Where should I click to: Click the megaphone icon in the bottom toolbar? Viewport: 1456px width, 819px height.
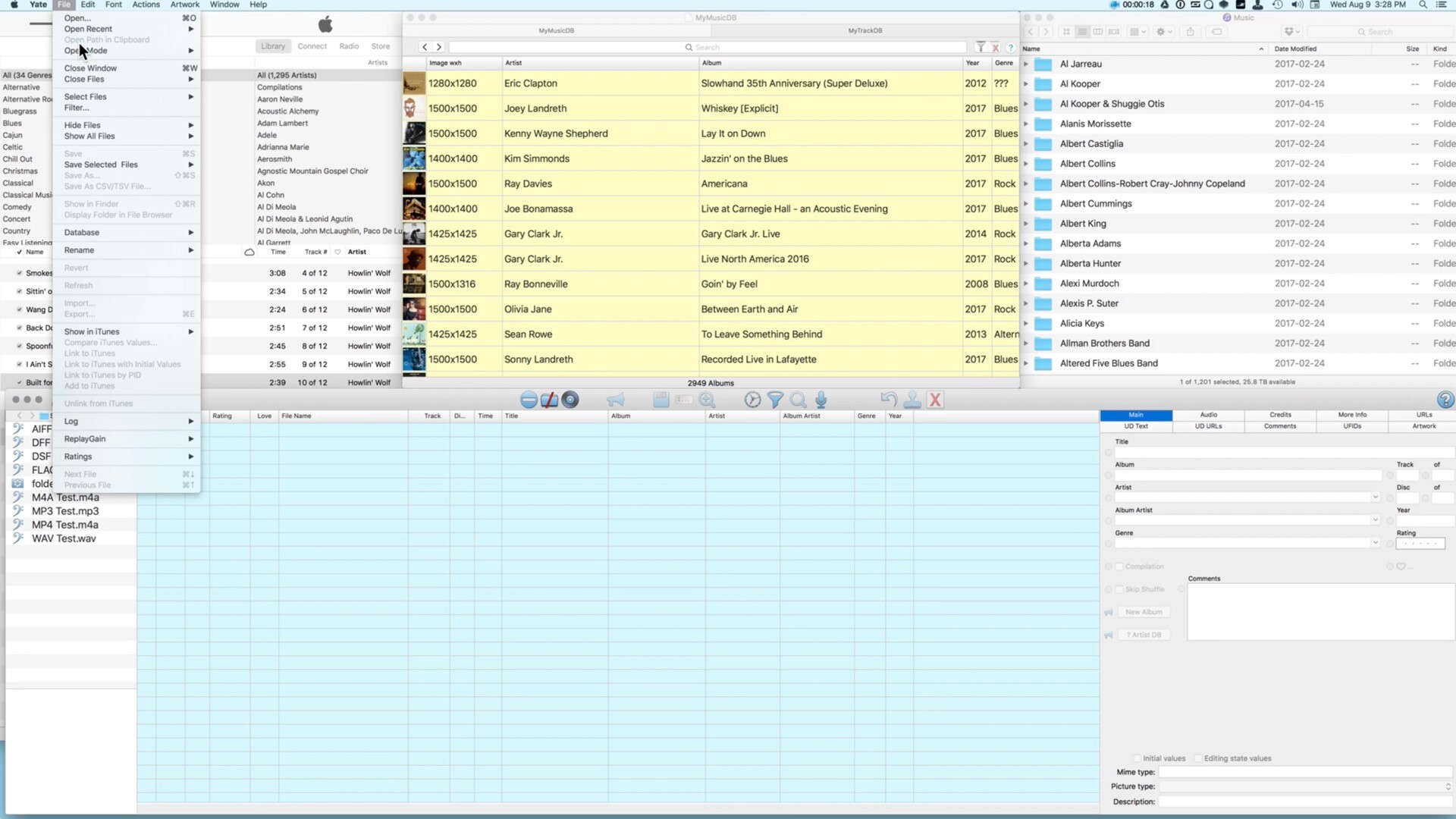(x=615, y=400)
